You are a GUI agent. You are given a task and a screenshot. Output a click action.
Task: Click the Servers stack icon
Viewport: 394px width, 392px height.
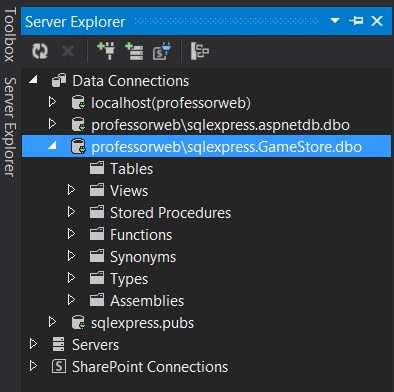[58, 344]
